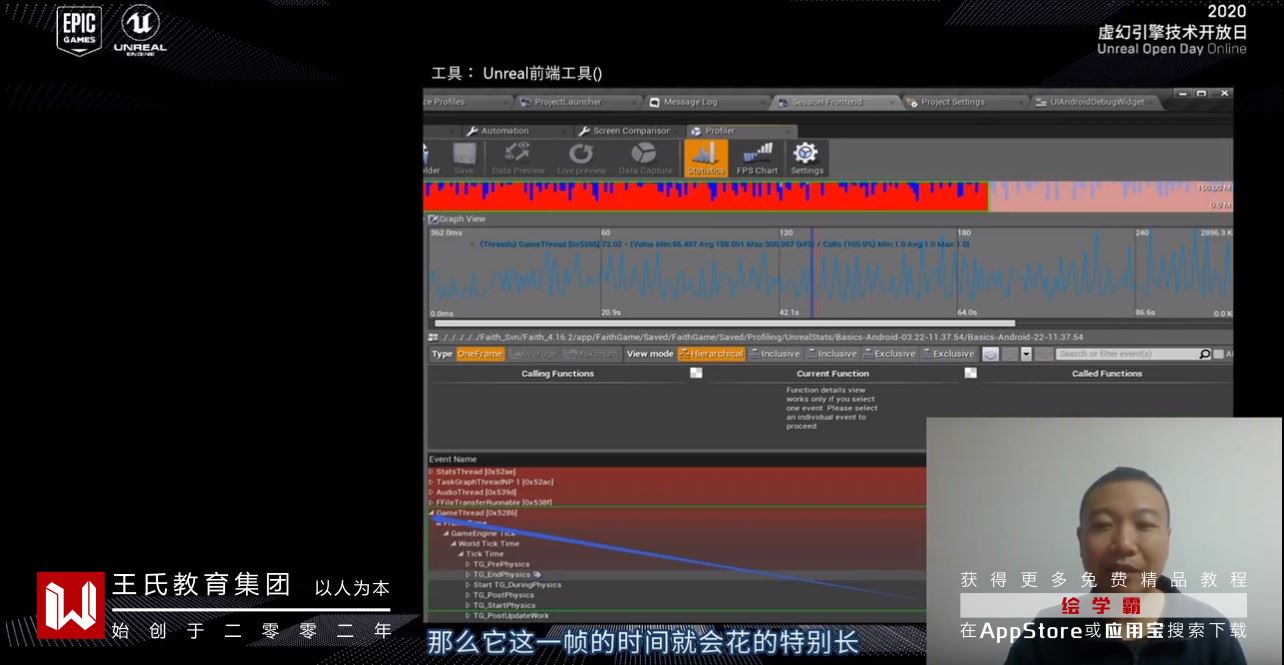This screenshot has height=665, width=1284.
Task: Click the icon next to TG_EndPhysics row
Action: click(537, 575)
